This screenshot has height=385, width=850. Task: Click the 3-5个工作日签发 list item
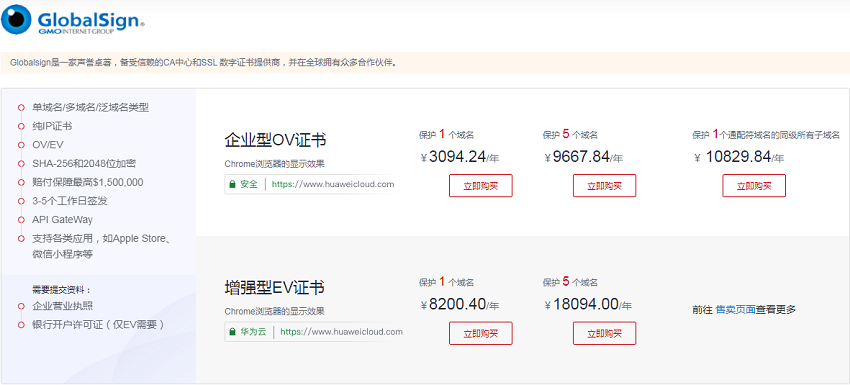[x=70, y=201]
